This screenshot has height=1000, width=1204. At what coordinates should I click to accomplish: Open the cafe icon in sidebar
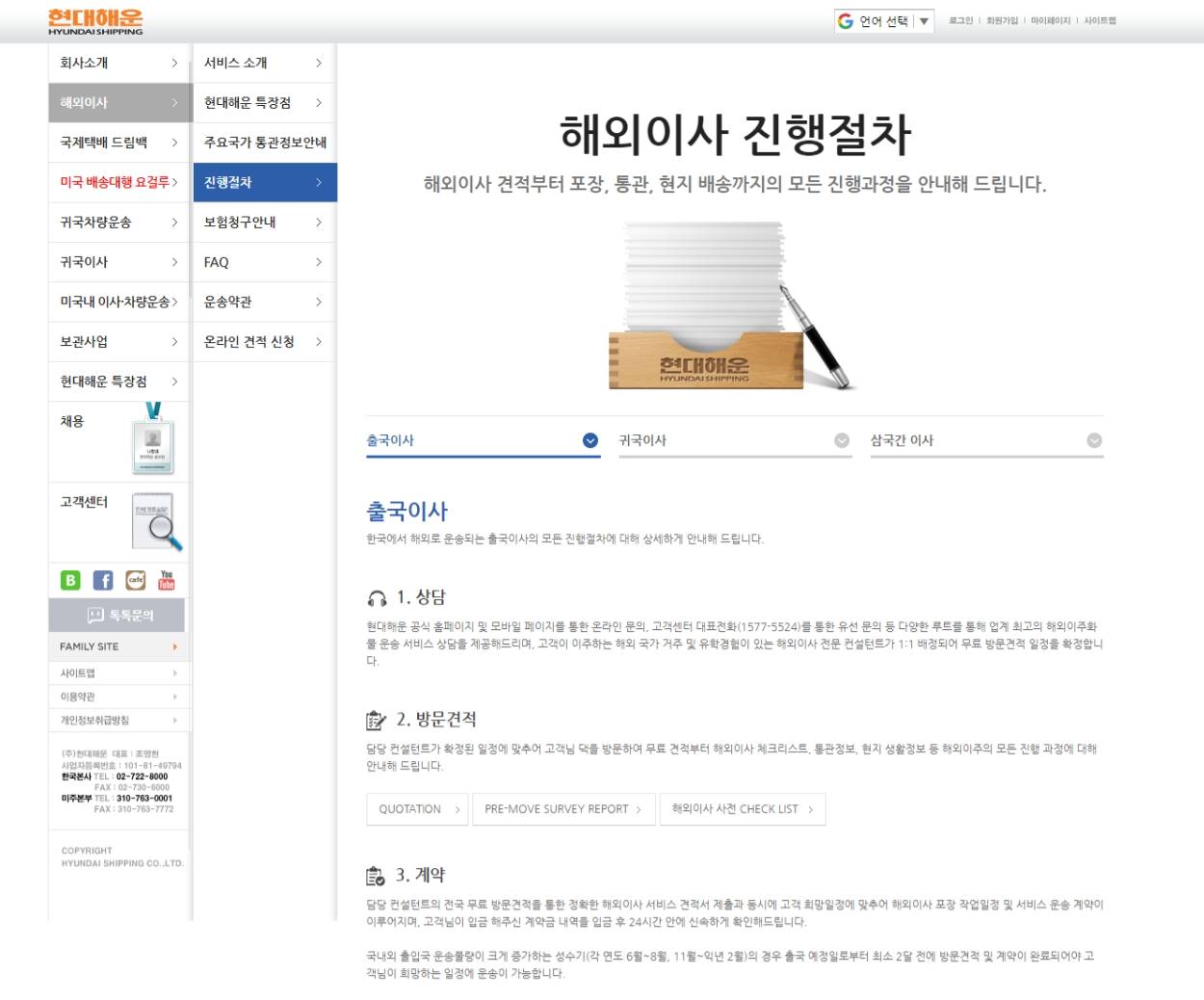point(136,580)
